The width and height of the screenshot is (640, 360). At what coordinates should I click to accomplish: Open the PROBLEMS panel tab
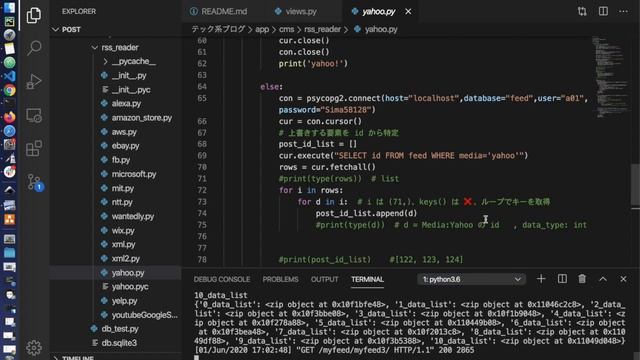(280, 280)
